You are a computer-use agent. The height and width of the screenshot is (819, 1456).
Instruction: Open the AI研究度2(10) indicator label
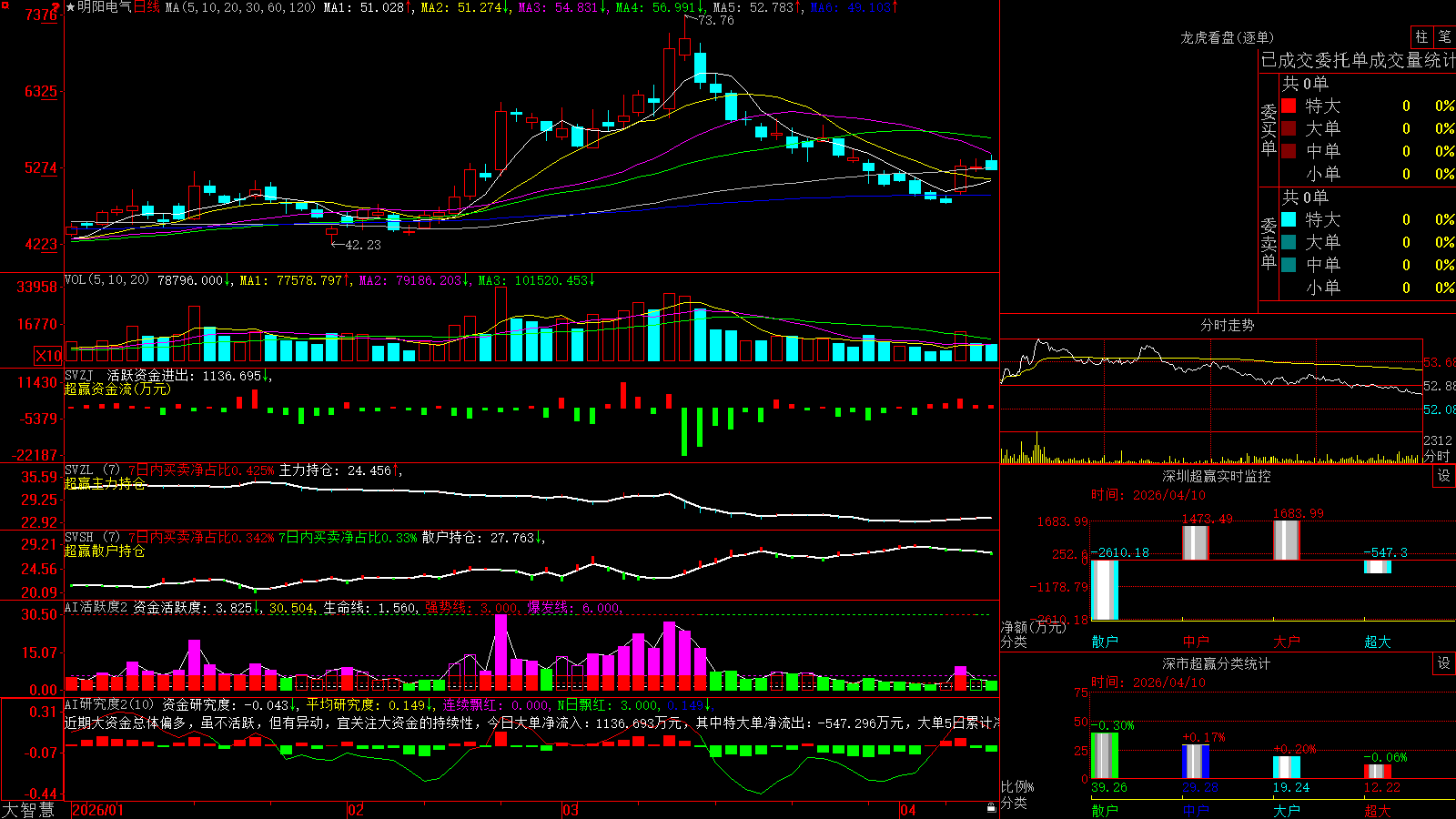(x=109, y=704)
